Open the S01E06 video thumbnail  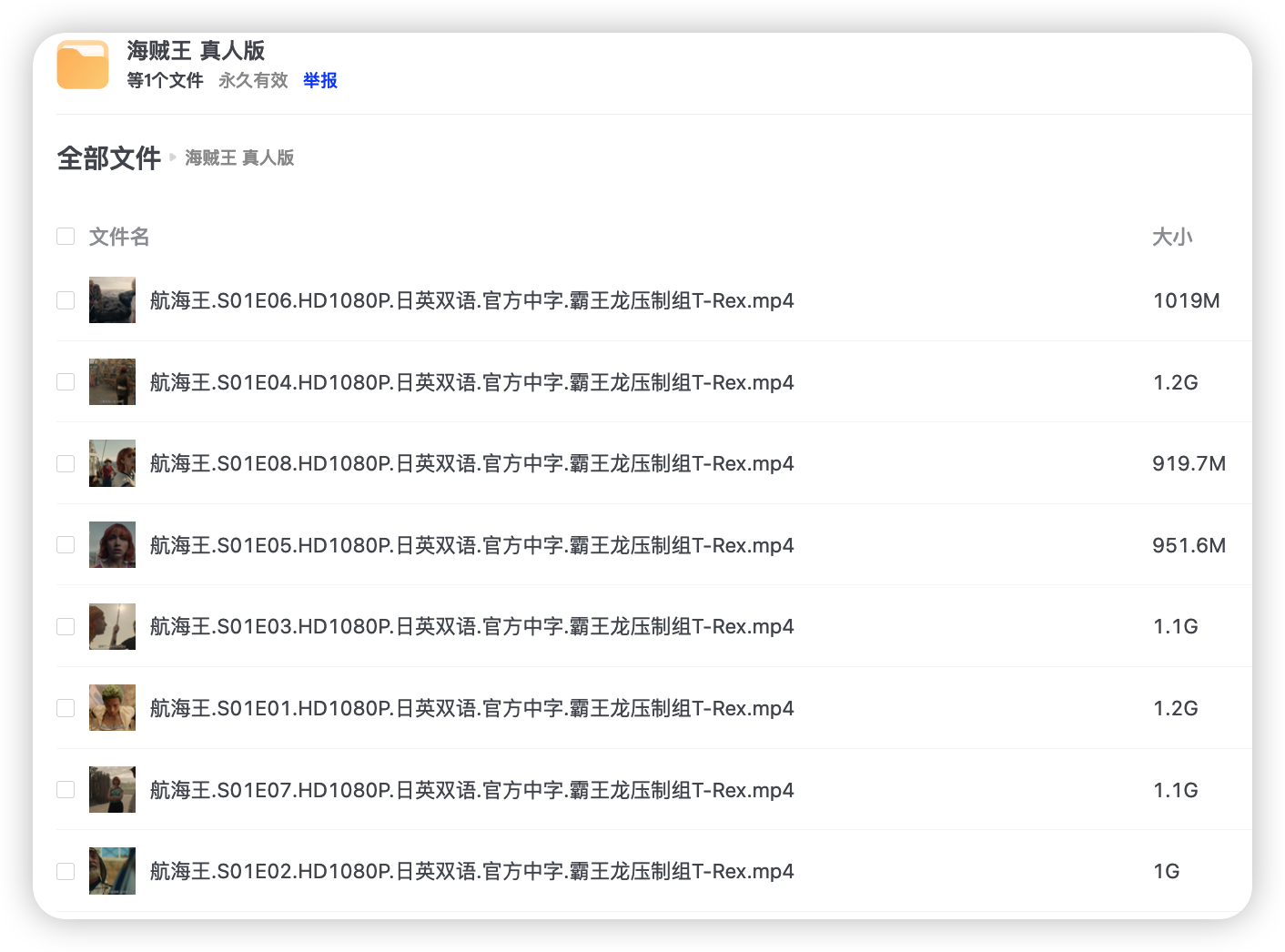click(112, 300)
